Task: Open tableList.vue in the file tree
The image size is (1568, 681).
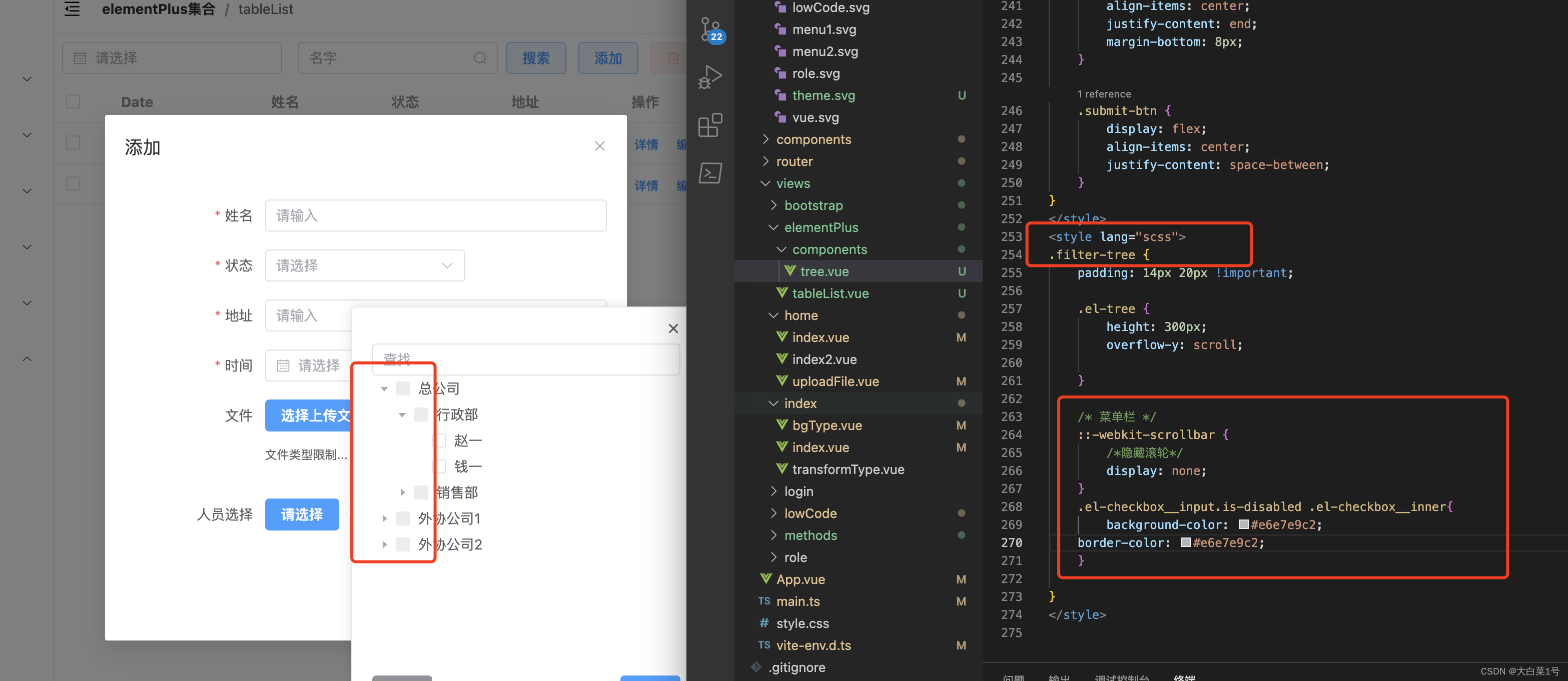Action: pyautogui.click(x=830, y=293)
